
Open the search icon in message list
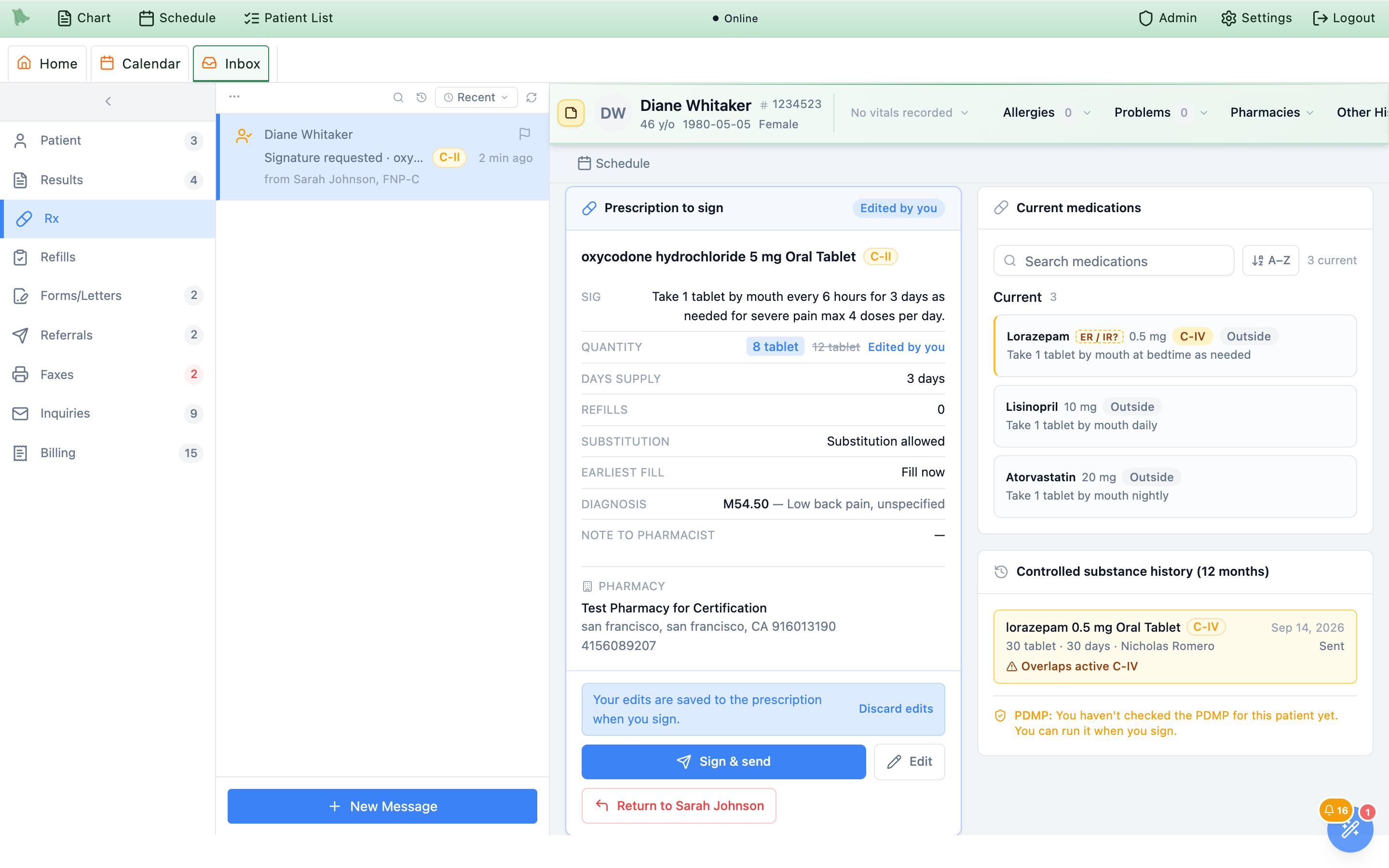398,97
